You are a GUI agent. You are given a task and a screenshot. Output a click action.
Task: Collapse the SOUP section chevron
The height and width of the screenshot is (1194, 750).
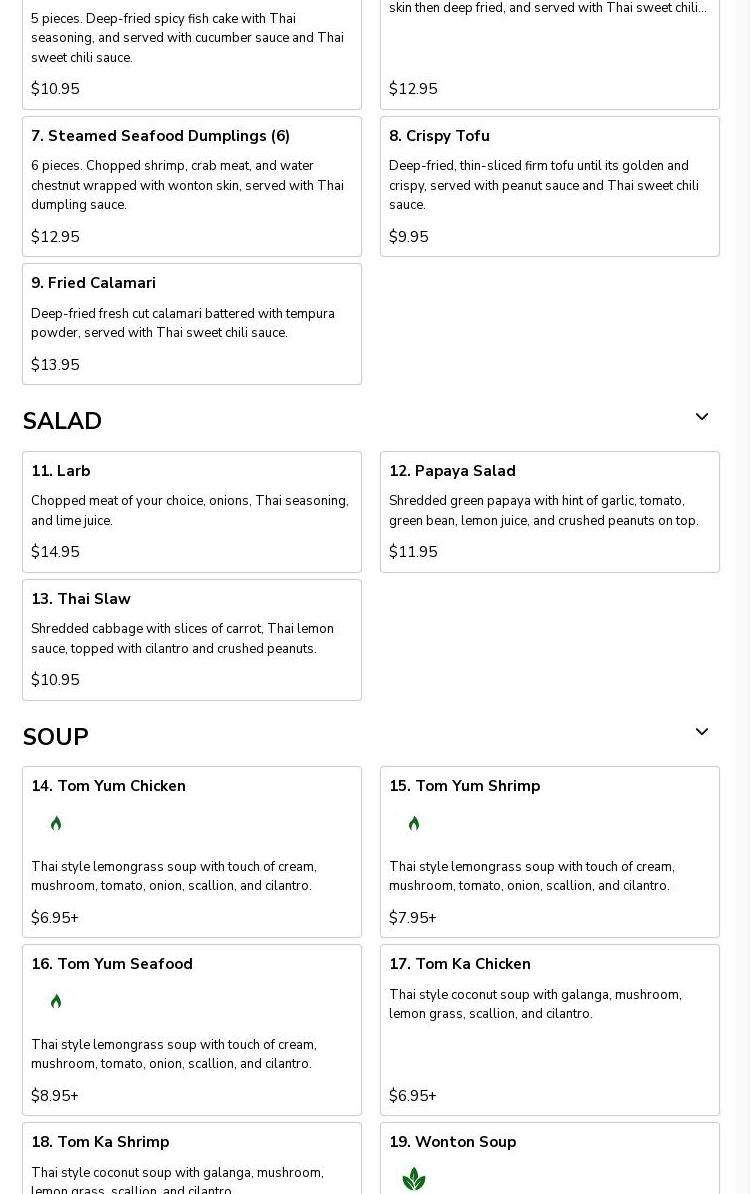click(702, 732)
